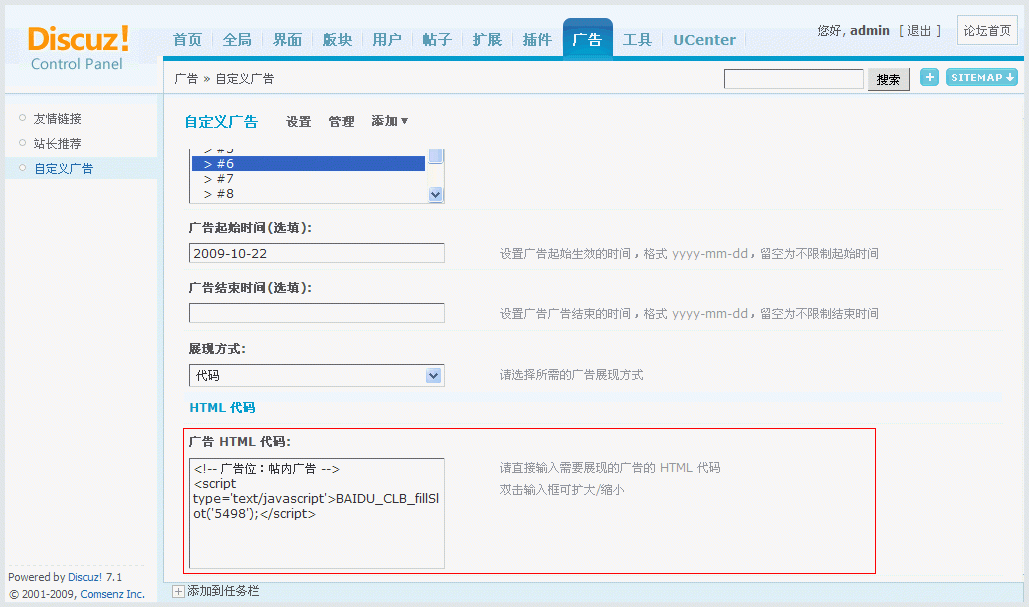Open 友情链接 in the sidebar
The image size is (1029, 607).
tap(58, 119)
